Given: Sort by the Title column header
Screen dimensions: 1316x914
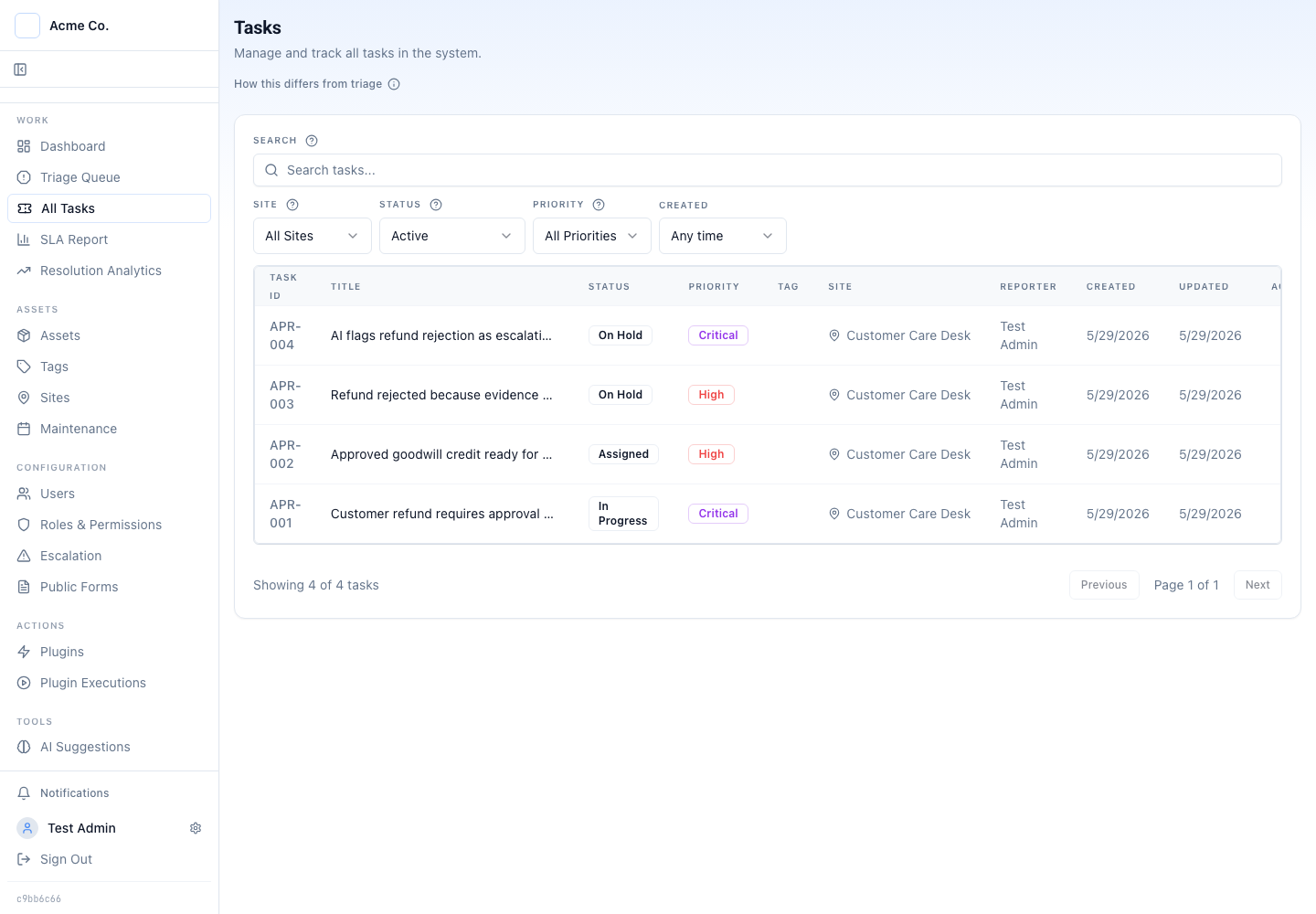Looking at the screenshot, I should pos(345,287).
